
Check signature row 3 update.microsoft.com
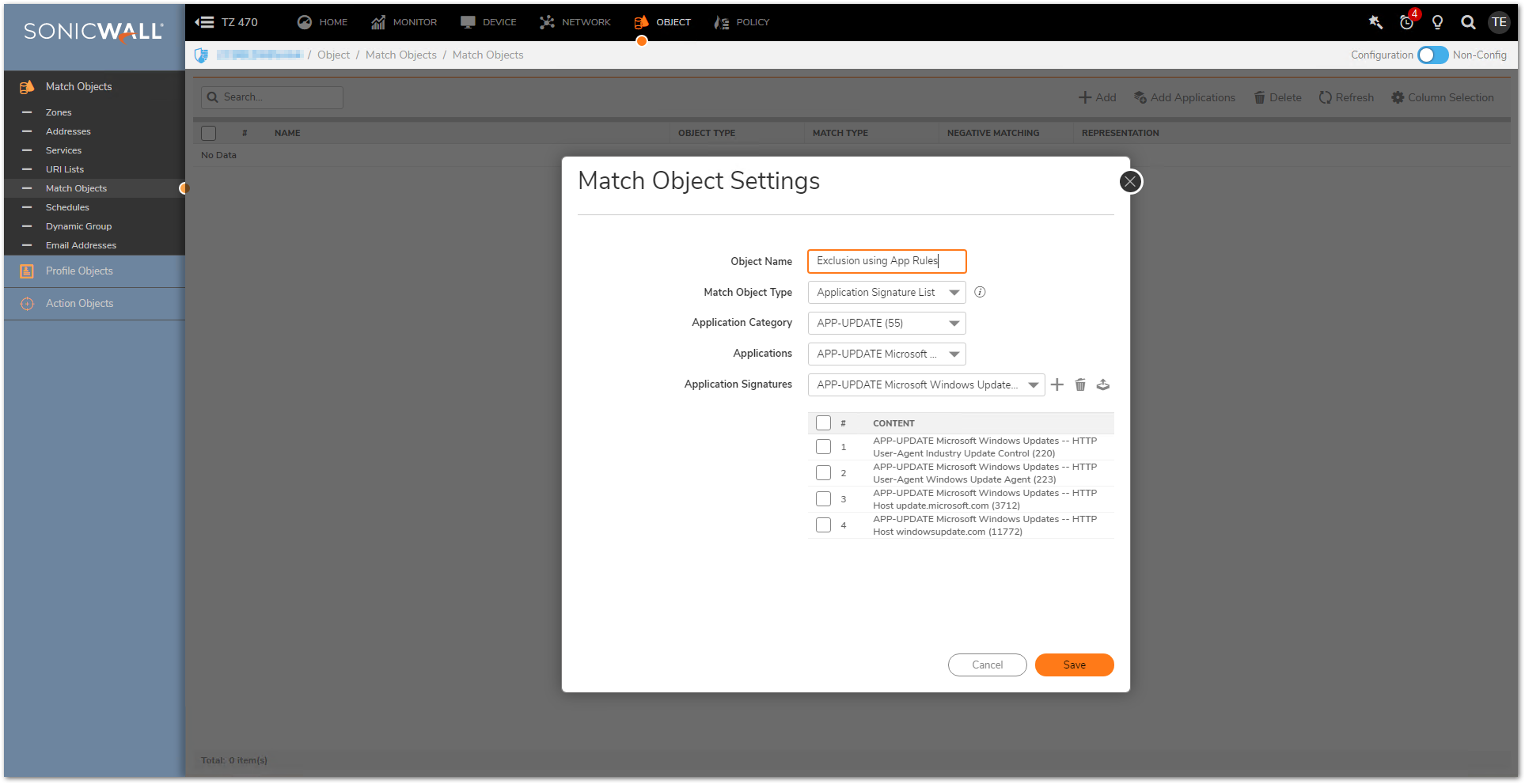coord(823,499)
